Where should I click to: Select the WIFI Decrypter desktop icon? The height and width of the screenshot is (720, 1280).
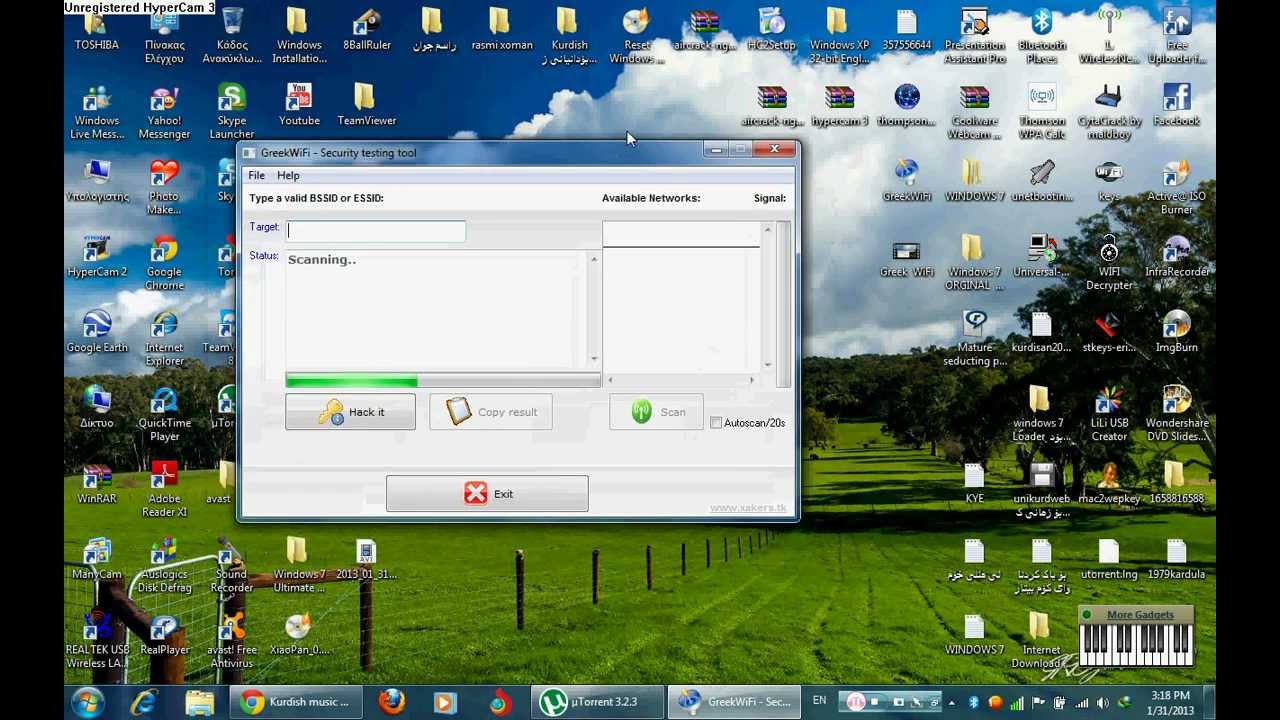[1109, 263]
